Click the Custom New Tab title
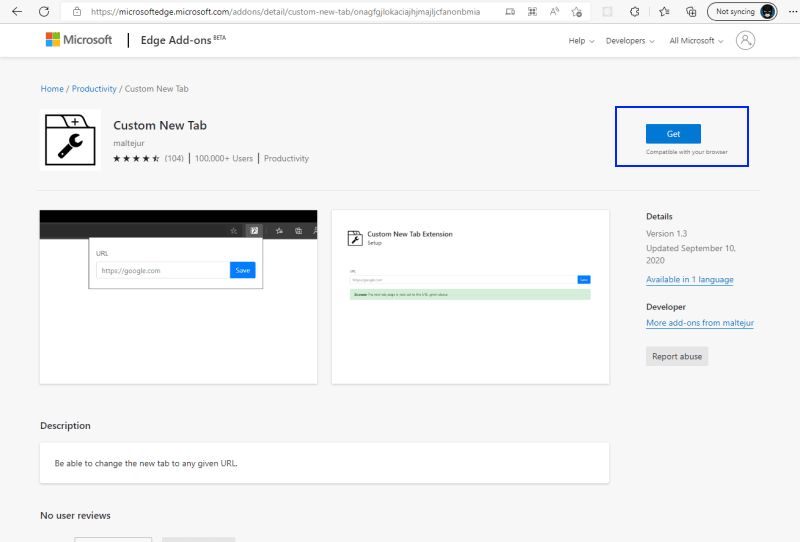This screenshot has height=542, width=800. pos(160,126)
